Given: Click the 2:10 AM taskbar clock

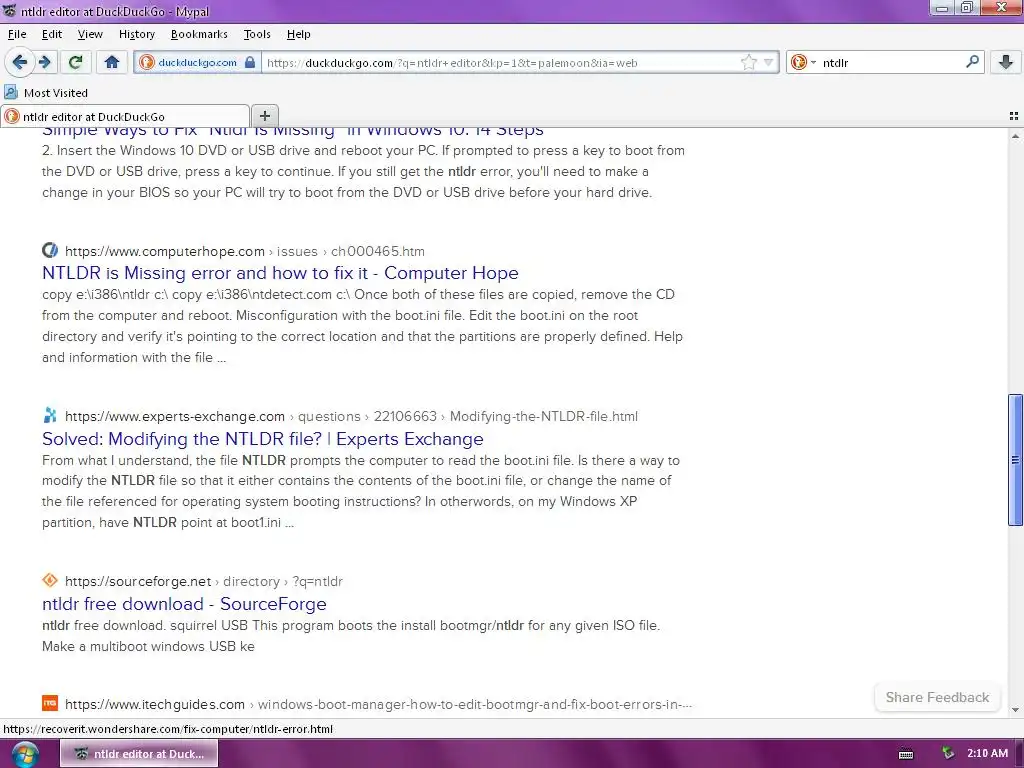Looking at the screenshot, I should point(987,753).
